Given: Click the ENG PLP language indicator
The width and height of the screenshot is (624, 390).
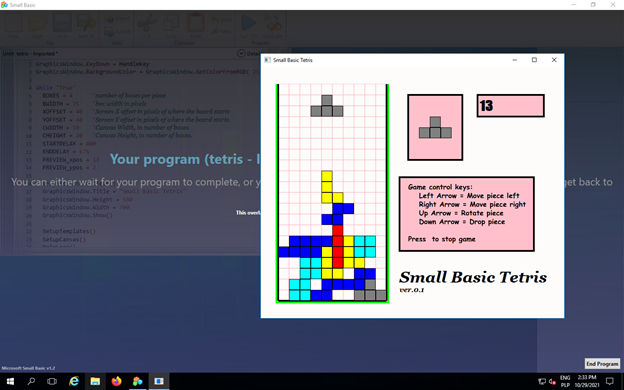Looking at the screenshot, I should coord(565,381).
